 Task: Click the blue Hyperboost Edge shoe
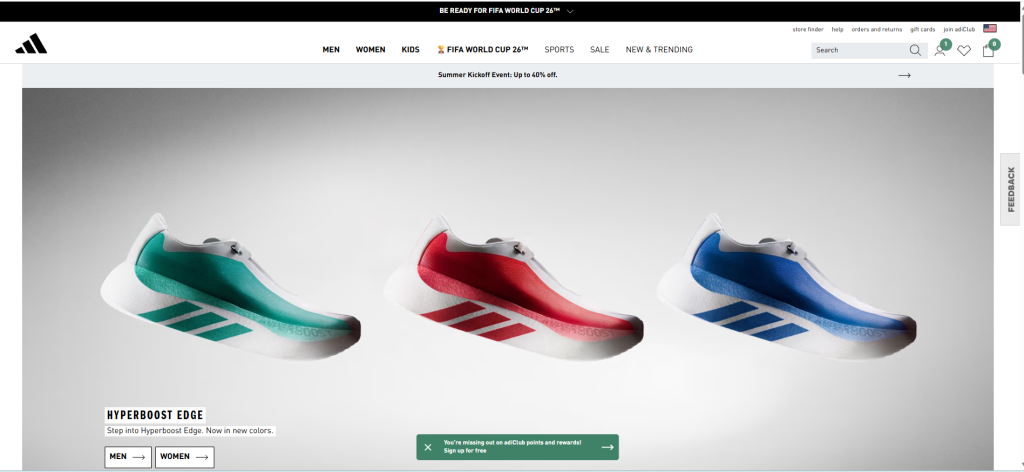pos(786,286)
